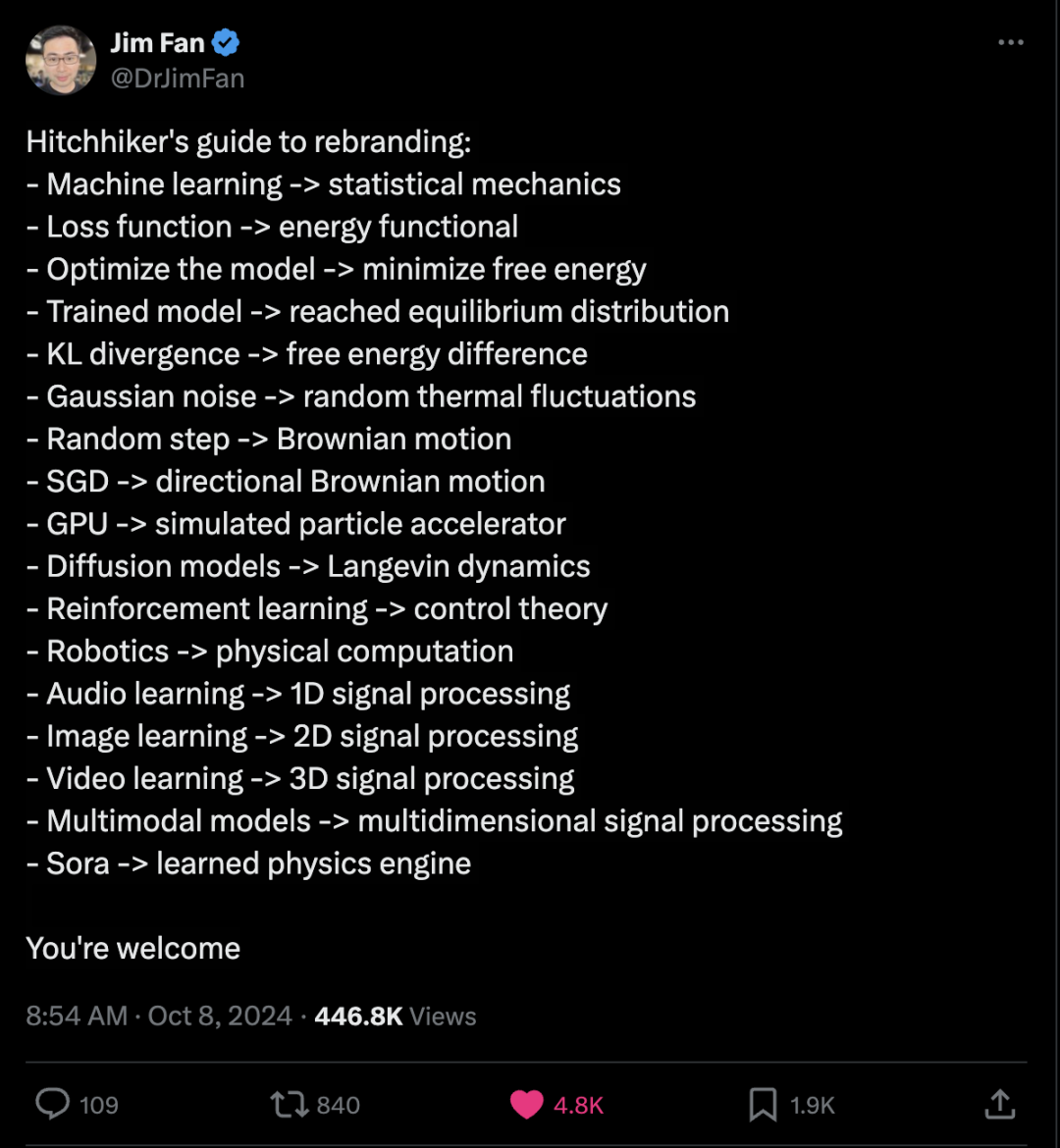This screenshot has width=1060, height=1148.
Task: Select the 109 replies count
Action: tap(99, 1105)
